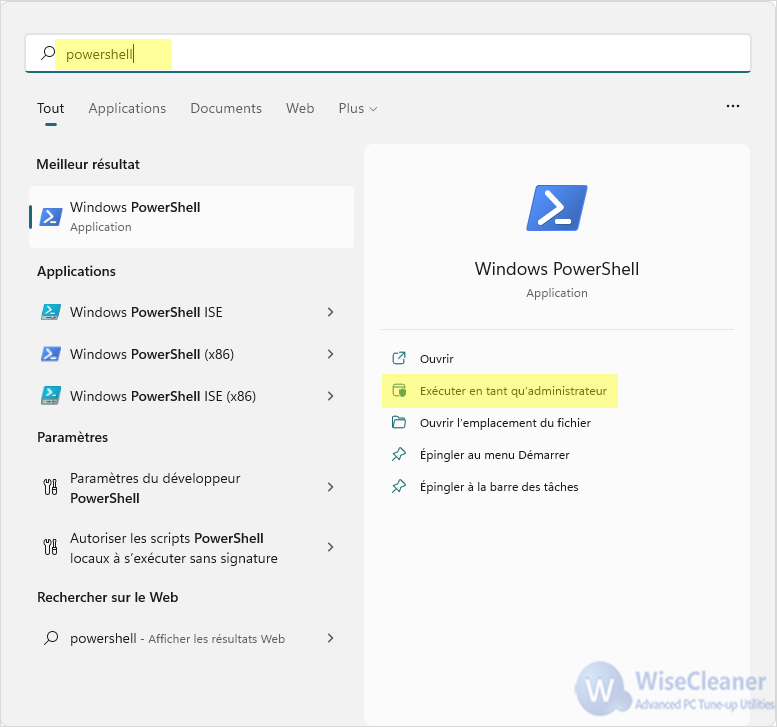777x727 pixels.
Task: Click the magnifier icon in search box
Action: tap(48, 53)
